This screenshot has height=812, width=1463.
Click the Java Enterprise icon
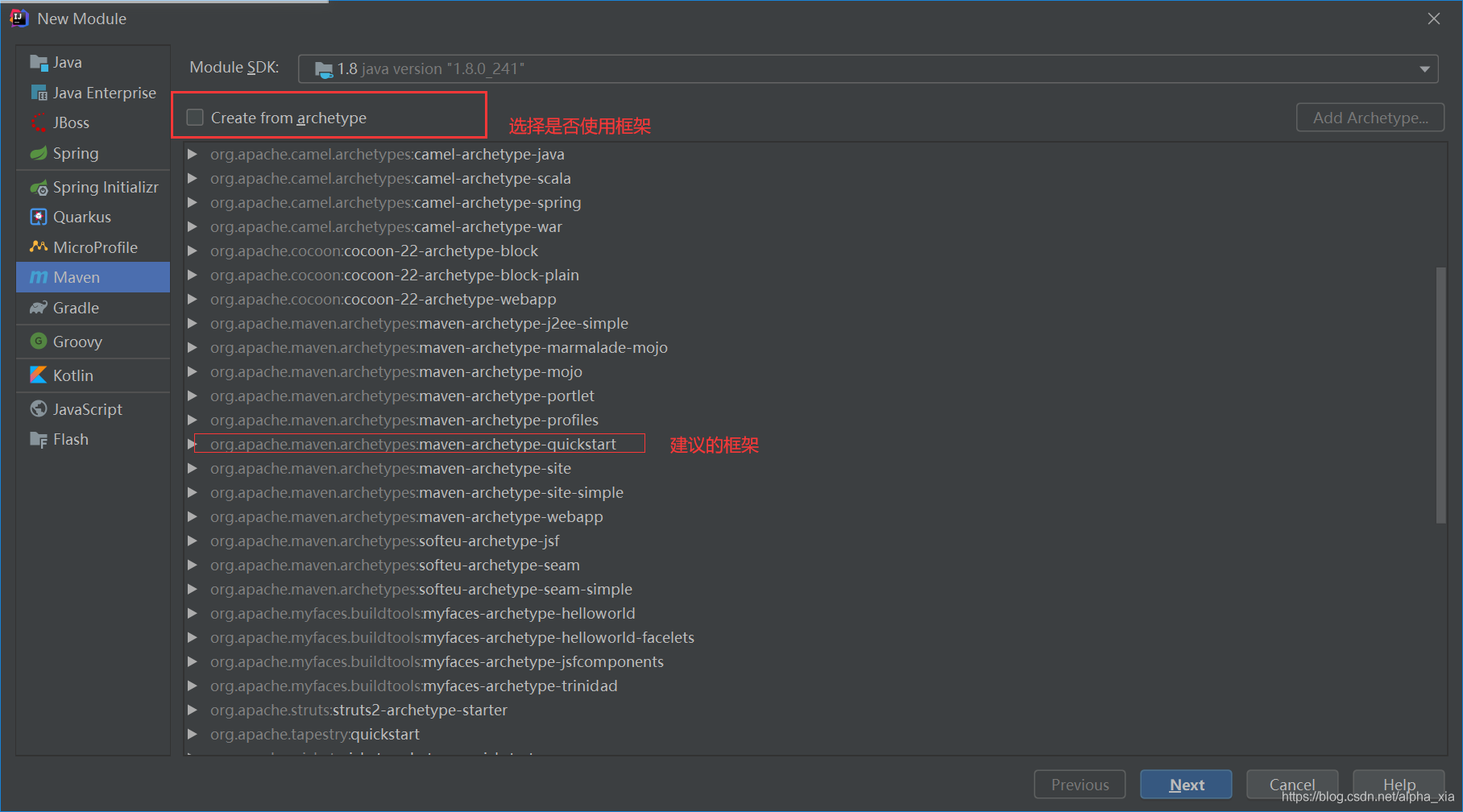39,93
